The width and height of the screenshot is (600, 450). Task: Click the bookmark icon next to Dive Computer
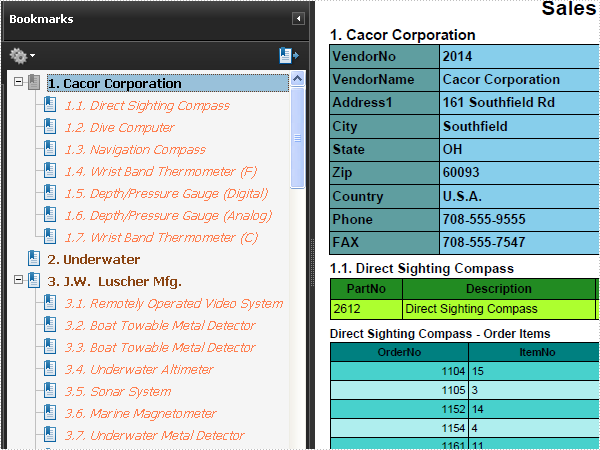click(x=50, y=126)
